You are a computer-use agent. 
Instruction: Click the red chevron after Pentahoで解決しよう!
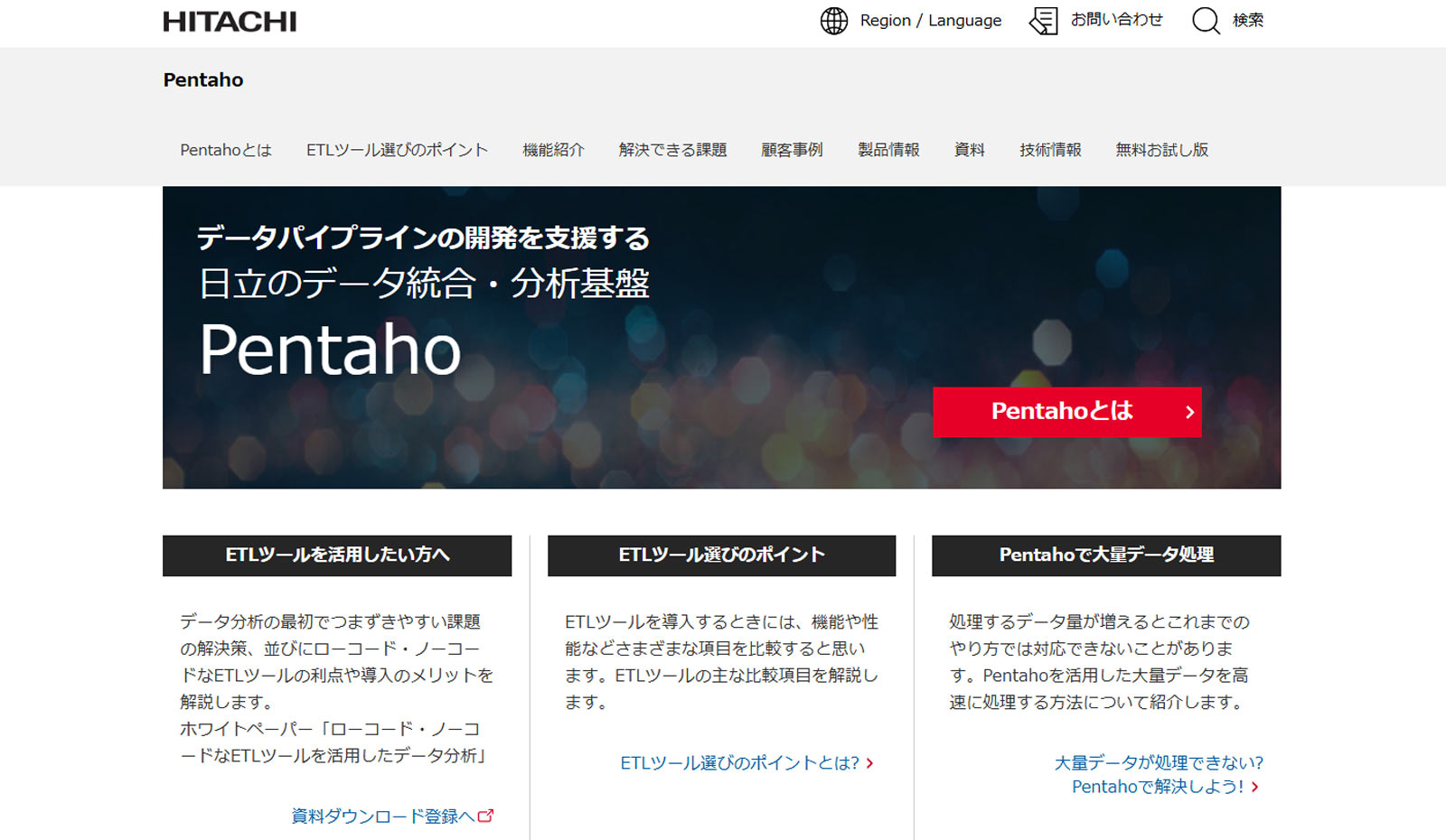point(1254,788)
